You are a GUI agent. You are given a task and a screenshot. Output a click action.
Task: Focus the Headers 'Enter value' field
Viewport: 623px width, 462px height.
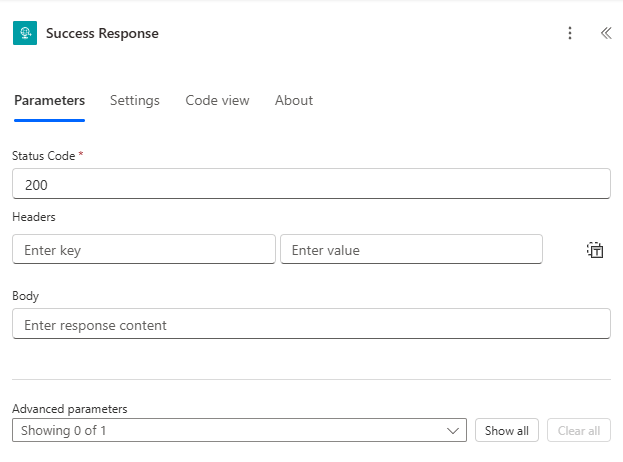[x=411, y=250]
